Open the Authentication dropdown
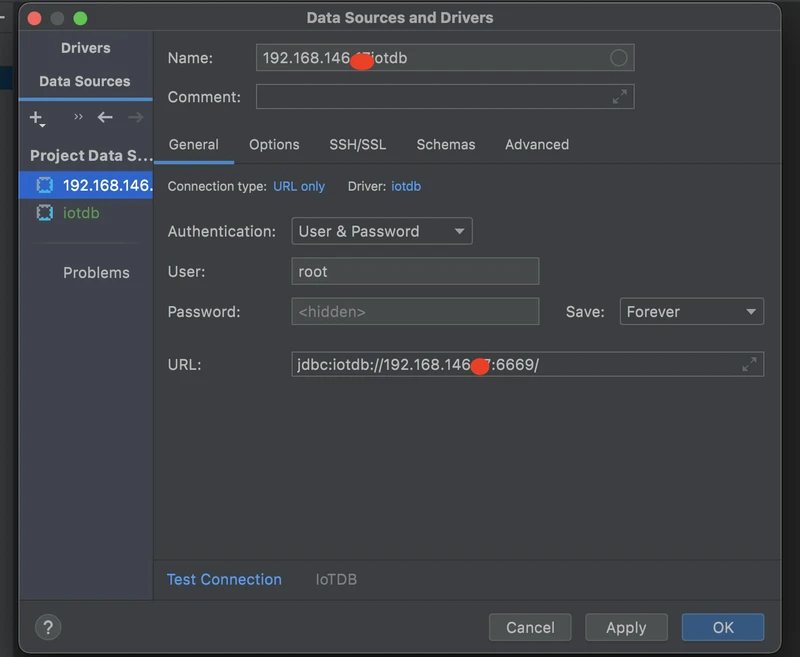 coord(382,231)
